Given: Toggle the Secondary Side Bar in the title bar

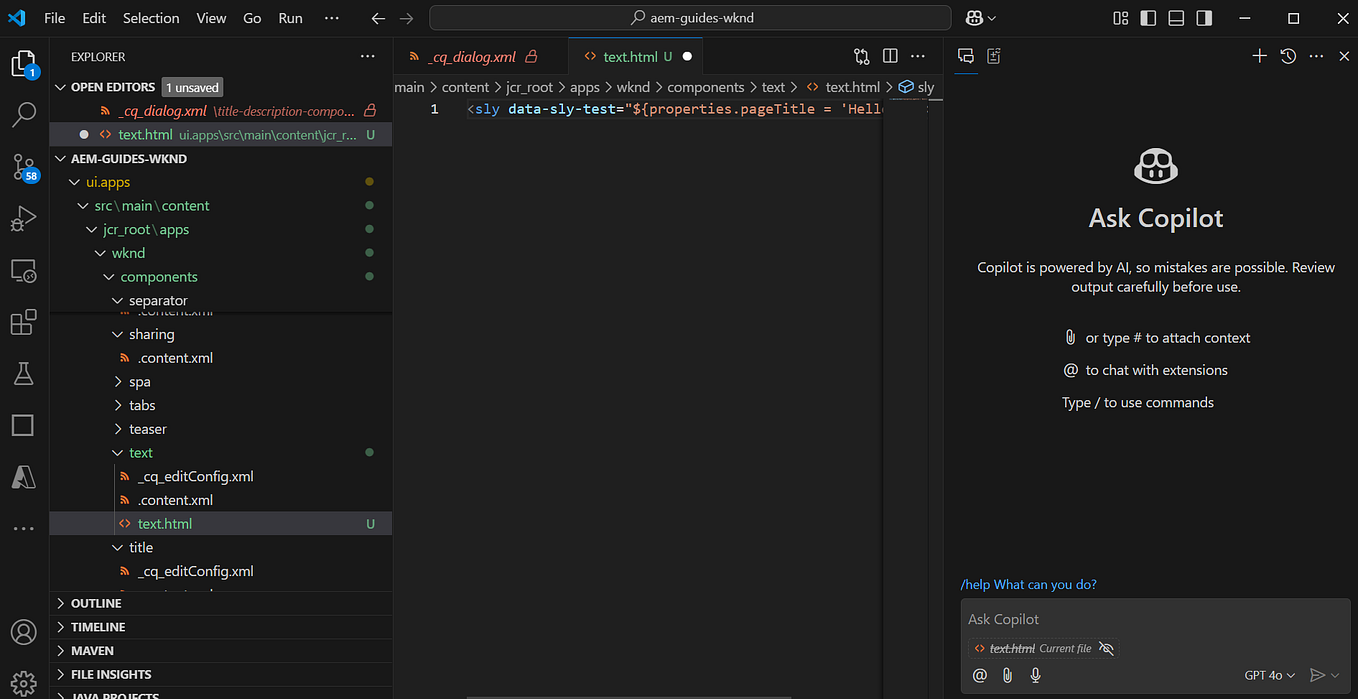Looking at the screenshot, I should 1204,17.
